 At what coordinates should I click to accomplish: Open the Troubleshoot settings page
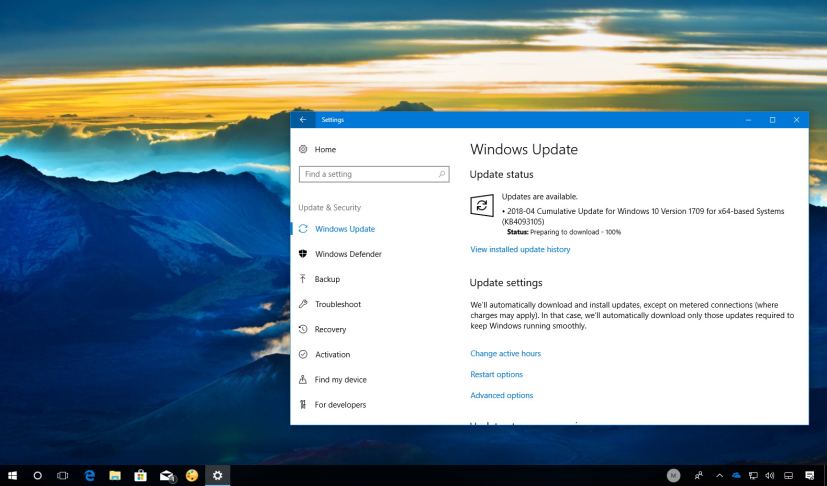(338, 304)
